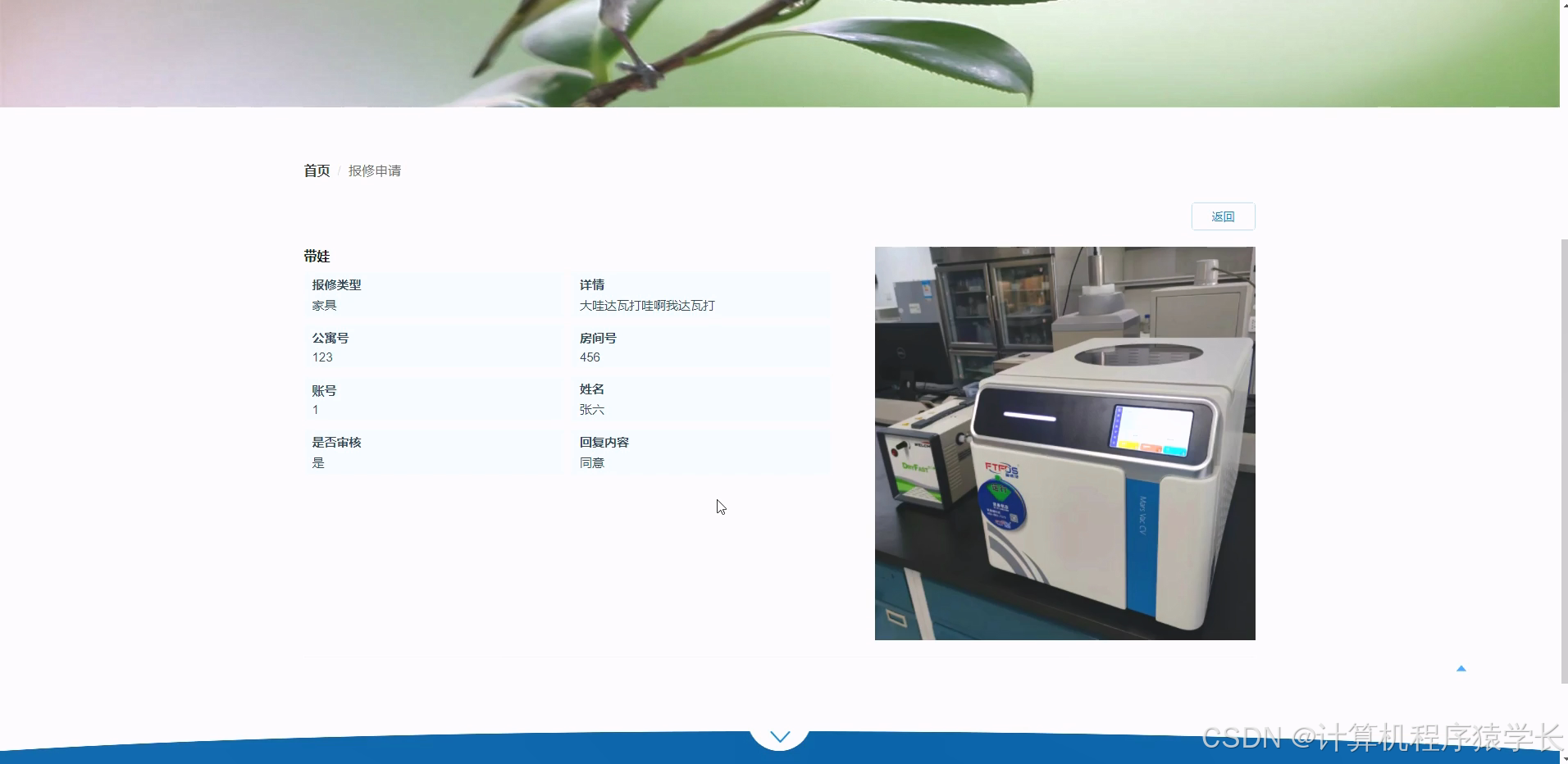The width and height of the screenshot is (1568, 764).
Task: Click the back-to-top arrow icon
Action: click(1461, 668)
